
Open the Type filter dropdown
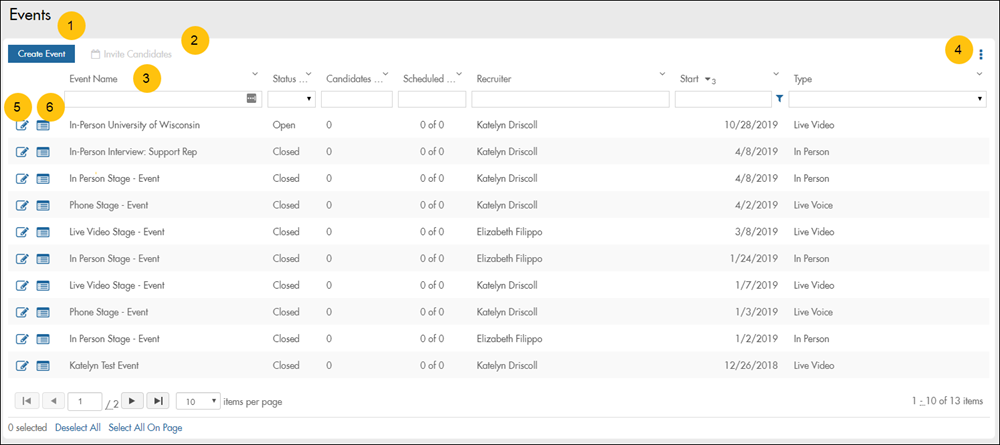pyautogui.click(x=888, y=99)
